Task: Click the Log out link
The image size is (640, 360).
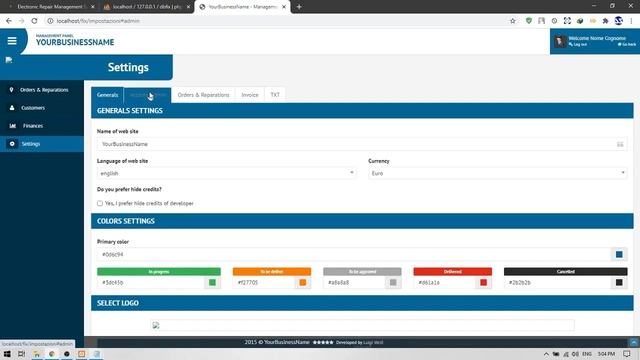Action: (578, 44)
